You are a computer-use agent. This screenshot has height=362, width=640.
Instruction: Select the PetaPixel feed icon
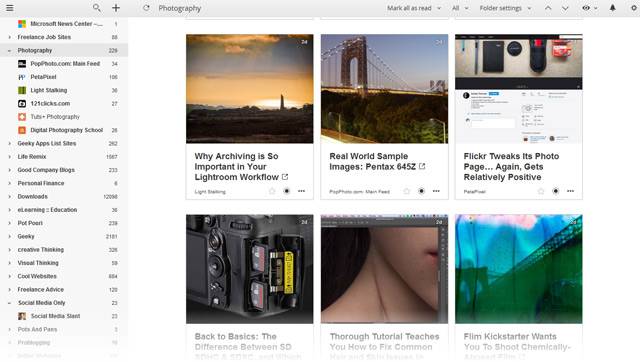click(x=22, y=77)
